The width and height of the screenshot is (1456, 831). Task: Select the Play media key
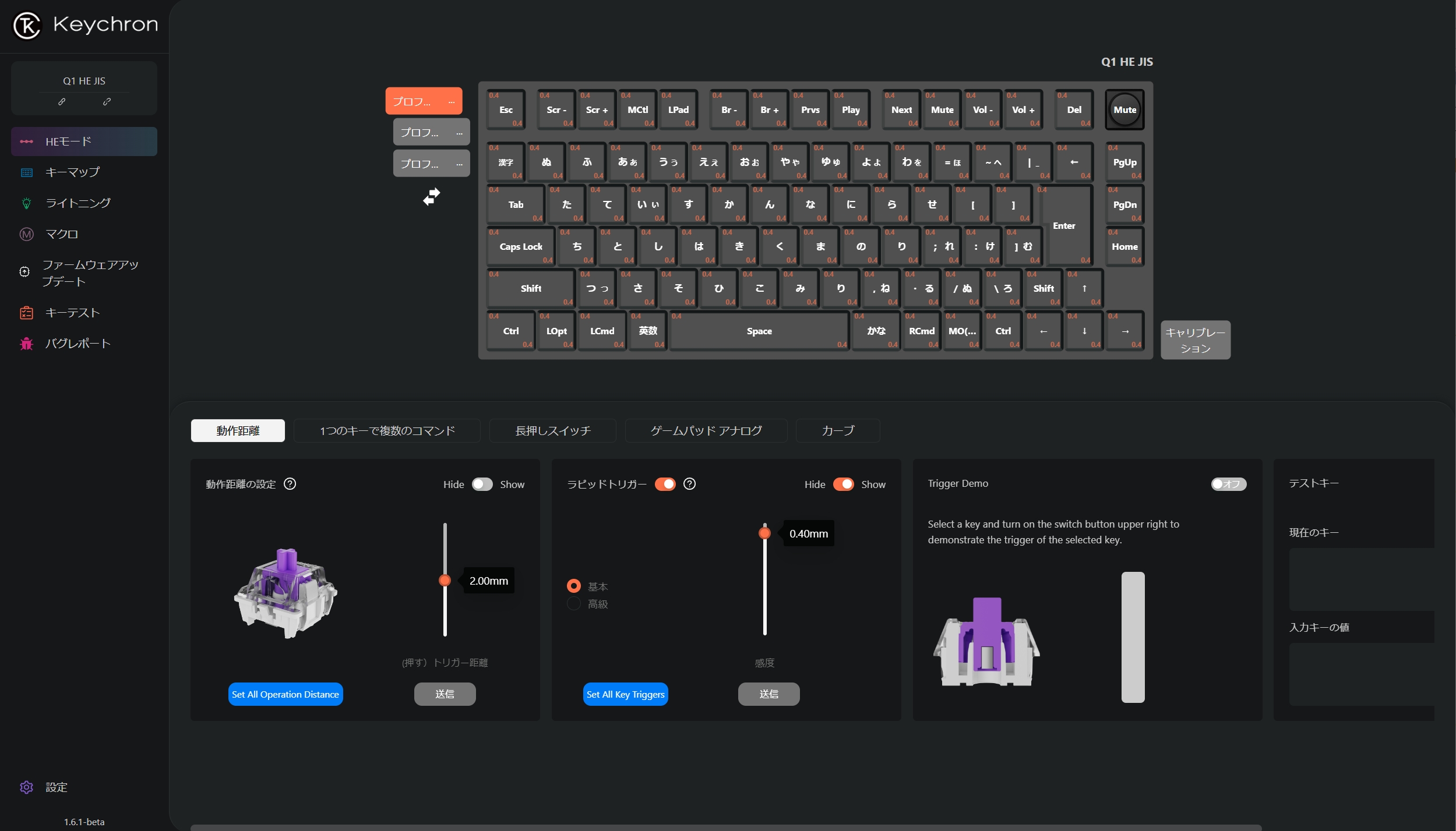(x=851, y=109)
